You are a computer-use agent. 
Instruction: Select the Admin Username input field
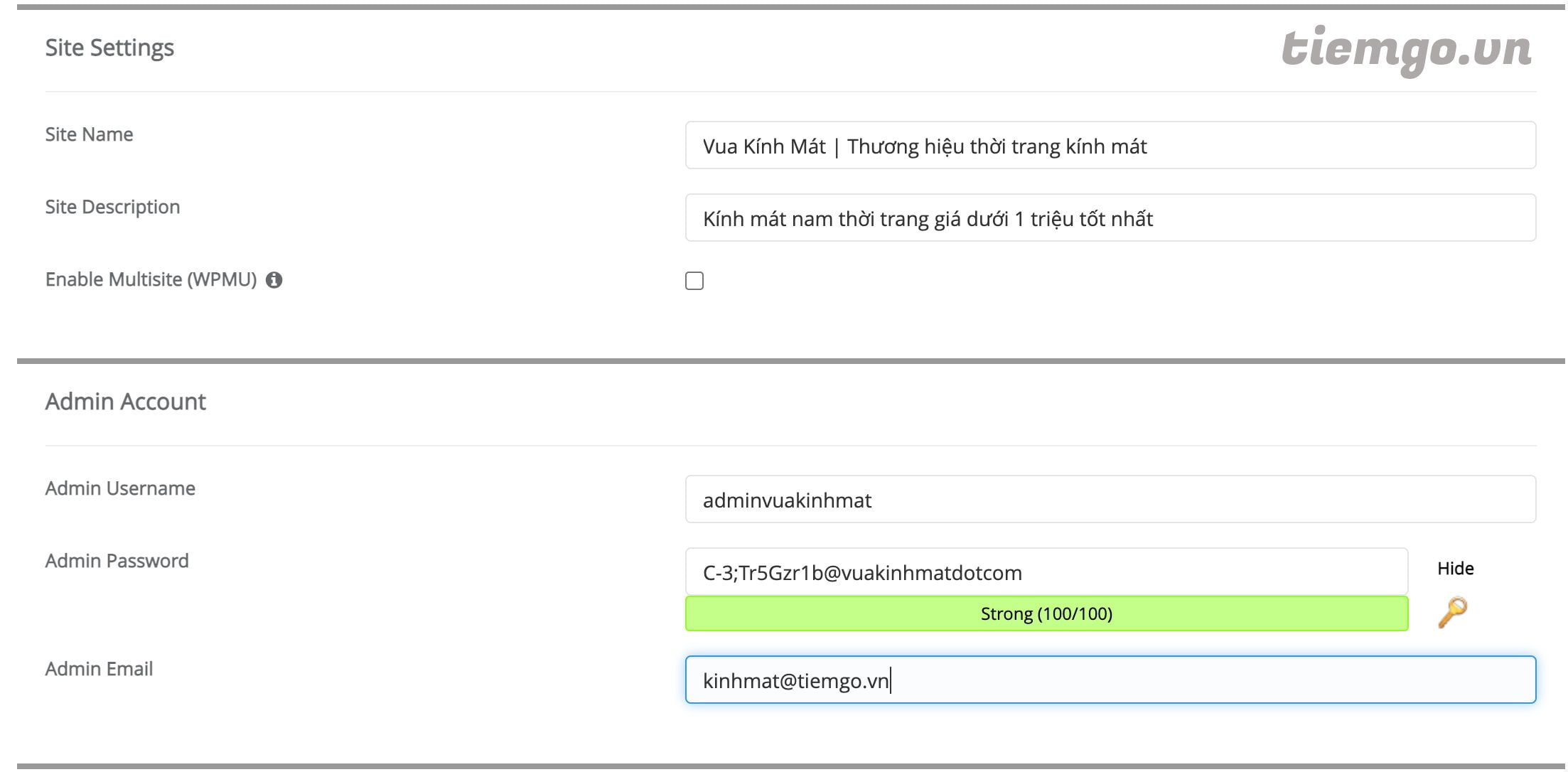click(x=1110, y=500)
